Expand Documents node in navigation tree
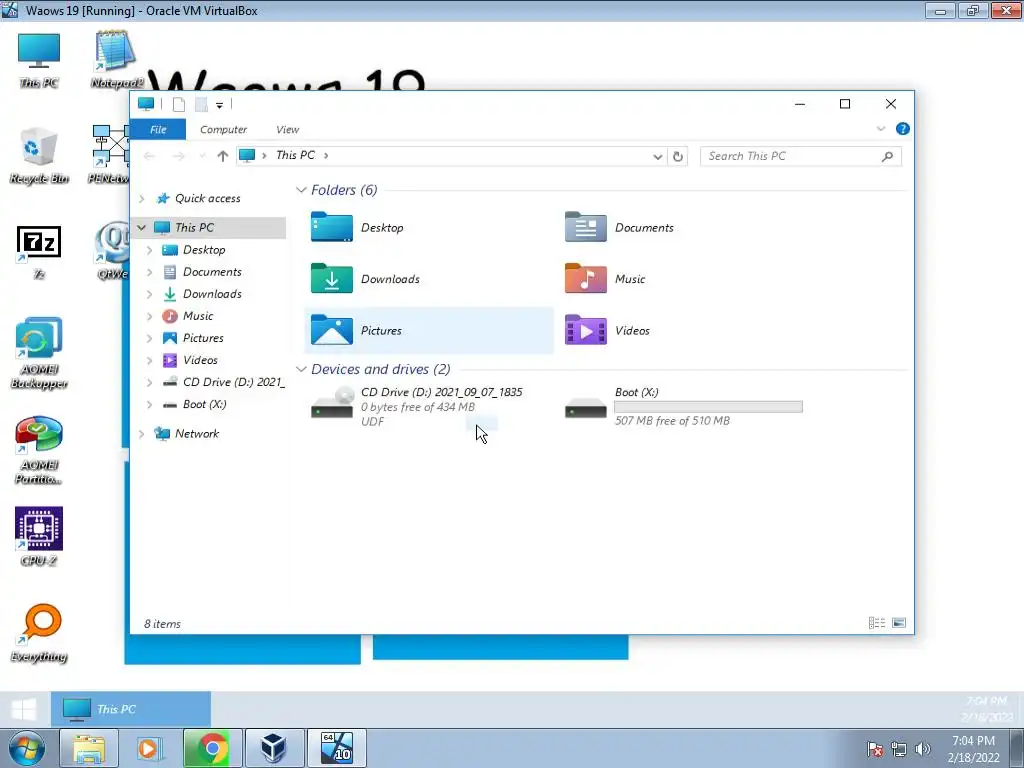Image resolution: width=1024 pixels, height=768 pixels. point(150,272)
